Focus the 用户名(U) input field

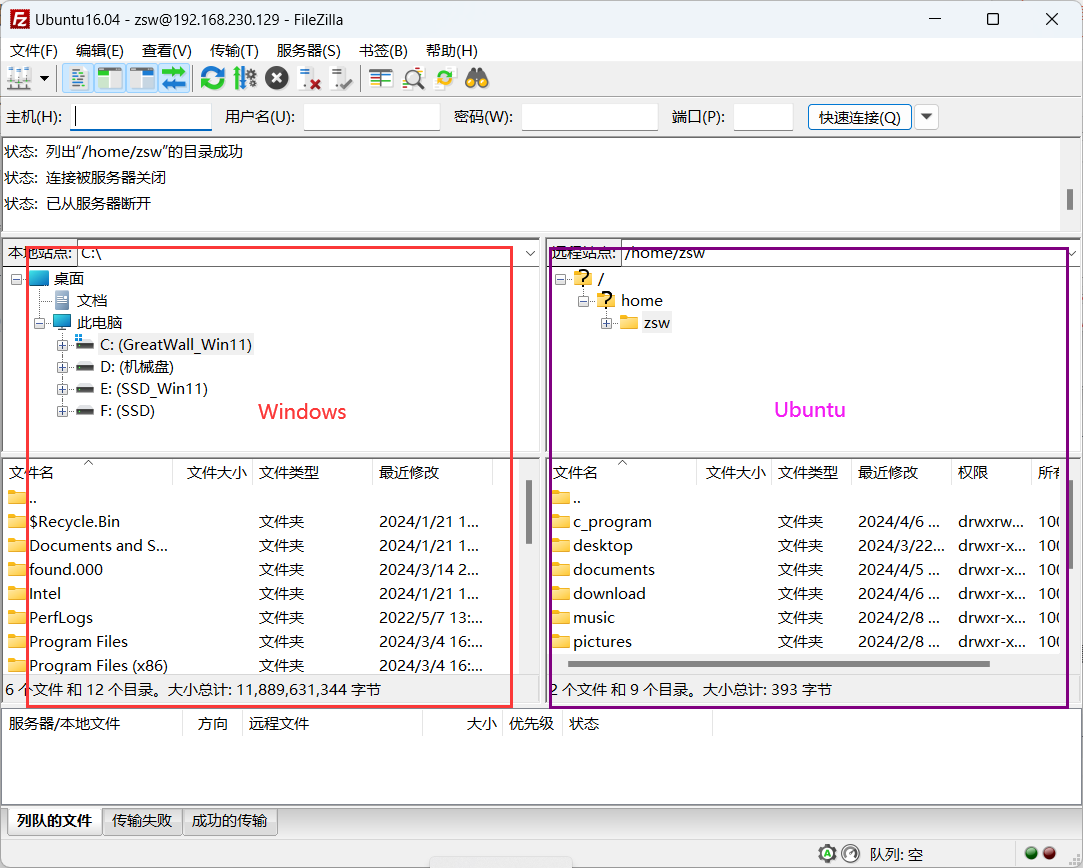pyautogui.click(x=372, y=117)
